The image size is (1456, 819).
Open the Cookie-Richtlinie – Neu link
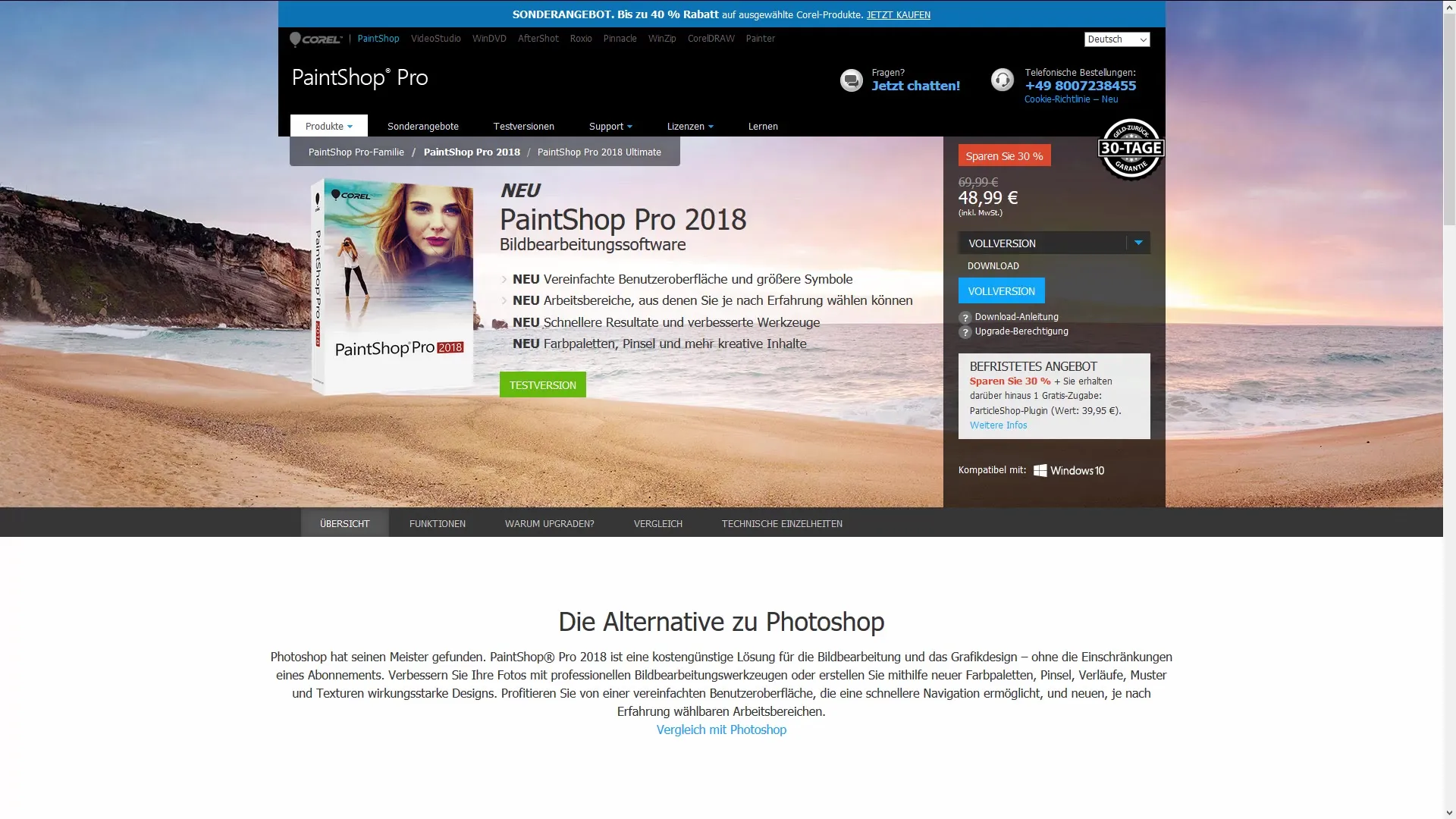pos(1071,99)
